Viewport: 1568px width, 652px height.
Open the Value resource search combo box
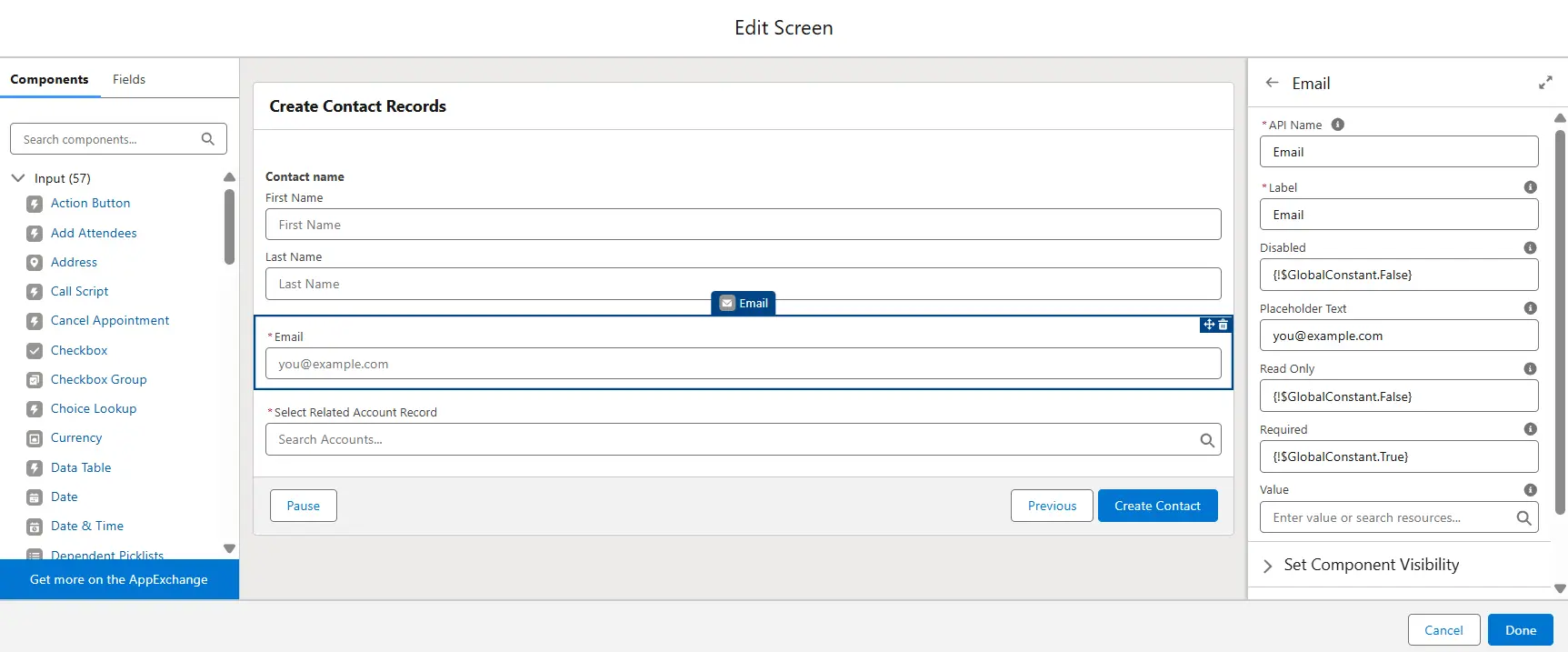[x=1387, y=517]
